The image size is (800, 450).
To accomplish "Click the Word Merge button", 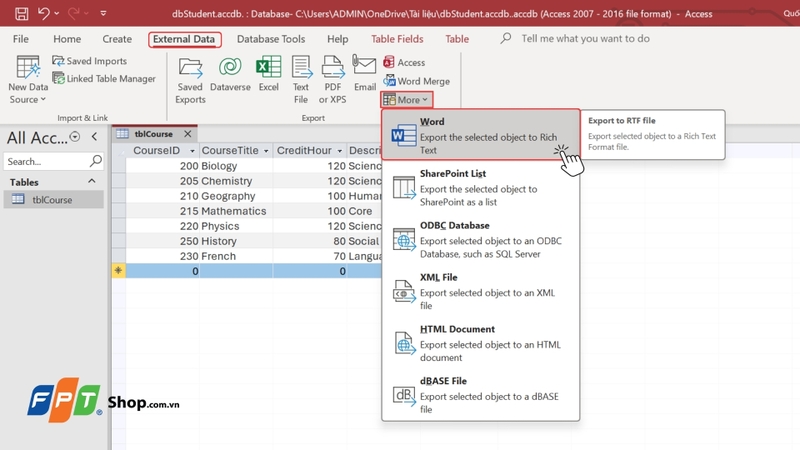I will click(416, 81).
